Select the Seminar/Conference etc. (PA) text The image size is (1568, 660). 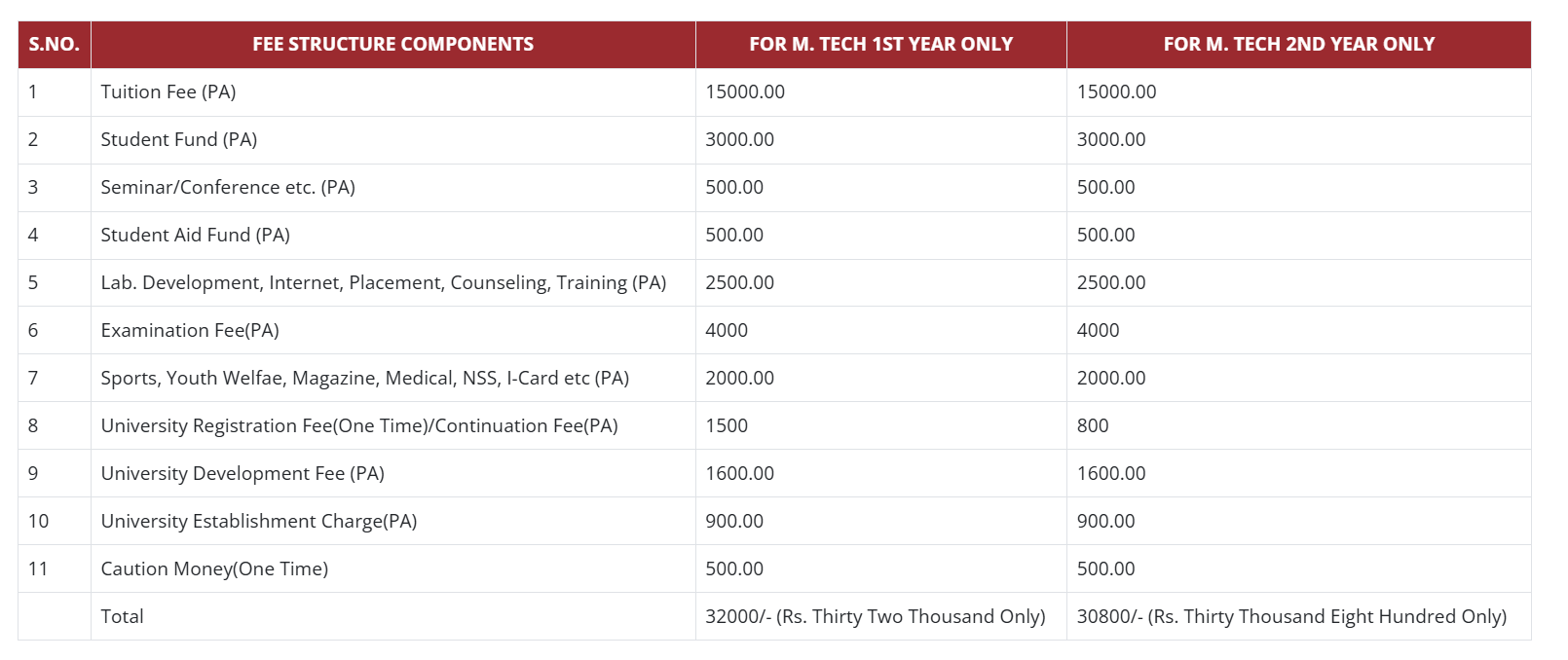tap(228, 187)
